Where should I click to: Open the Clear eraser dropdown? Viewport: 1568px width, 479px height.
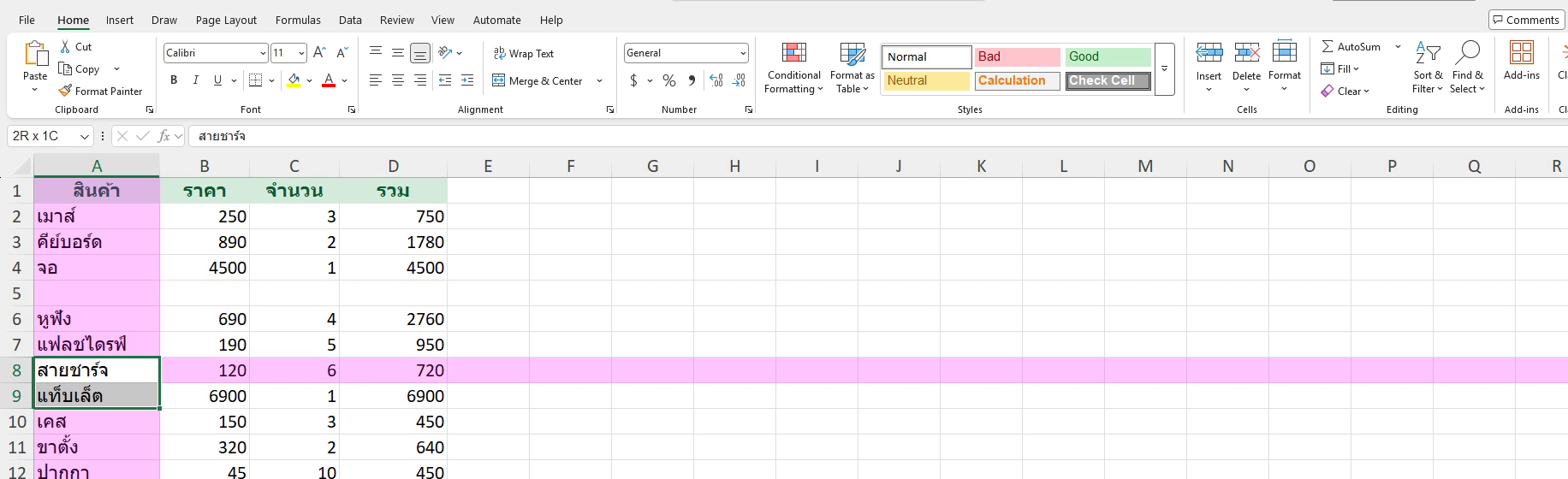click(x=1345, y=91)
